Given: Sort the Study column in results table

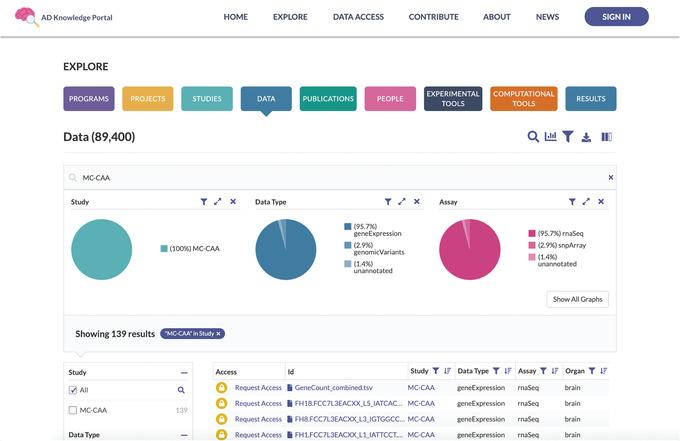Looking at the screenshot, I should click(447, 371).
